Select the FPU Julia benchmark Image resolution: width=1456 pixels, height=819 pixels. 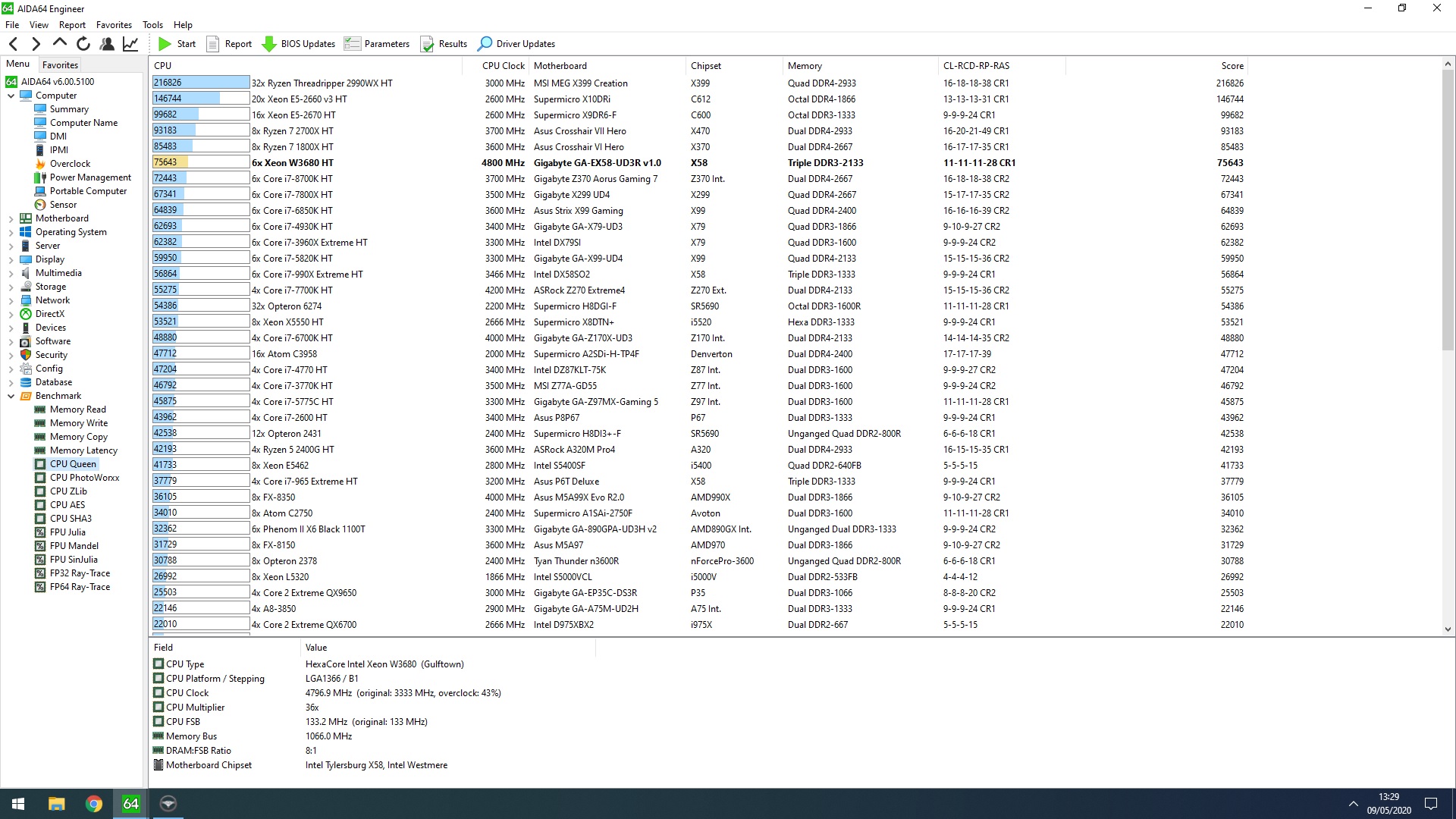pos(67,532)
